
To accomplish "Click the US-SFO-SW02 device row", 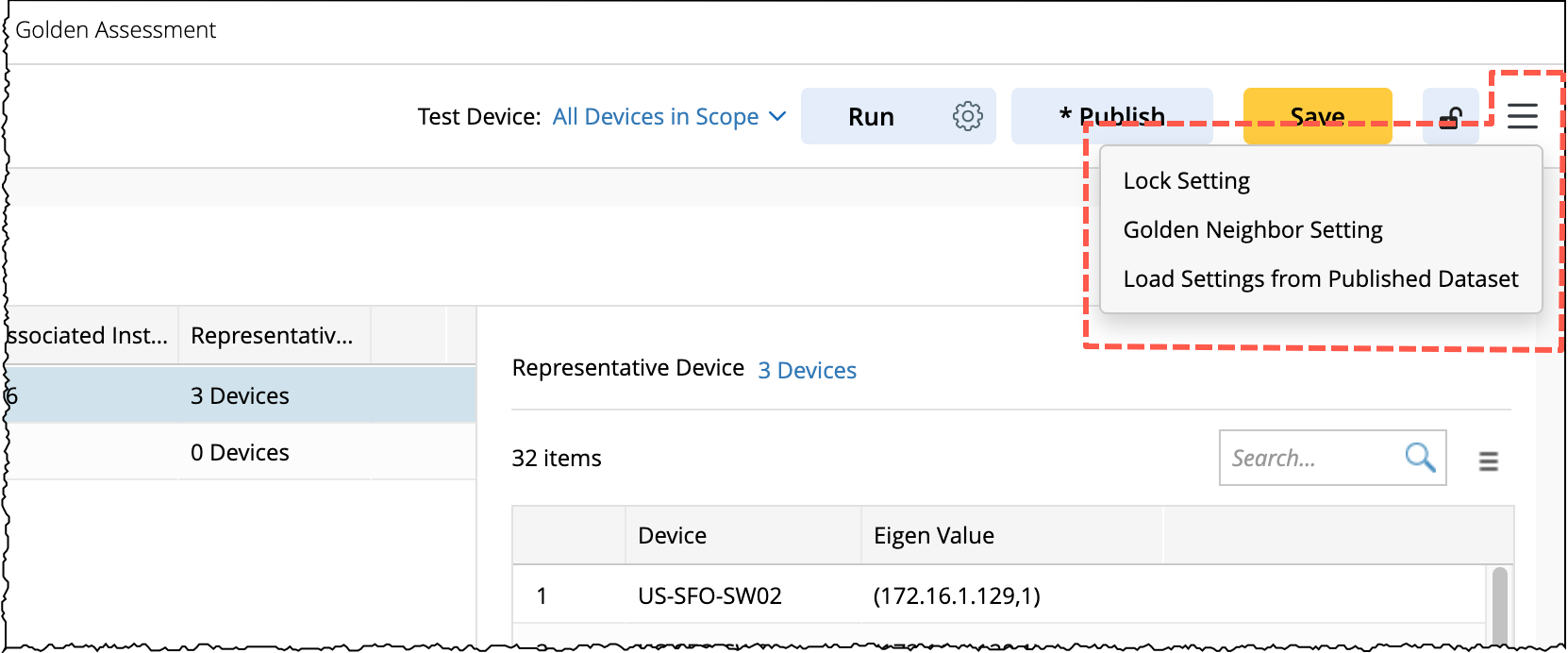I will 709,595.
